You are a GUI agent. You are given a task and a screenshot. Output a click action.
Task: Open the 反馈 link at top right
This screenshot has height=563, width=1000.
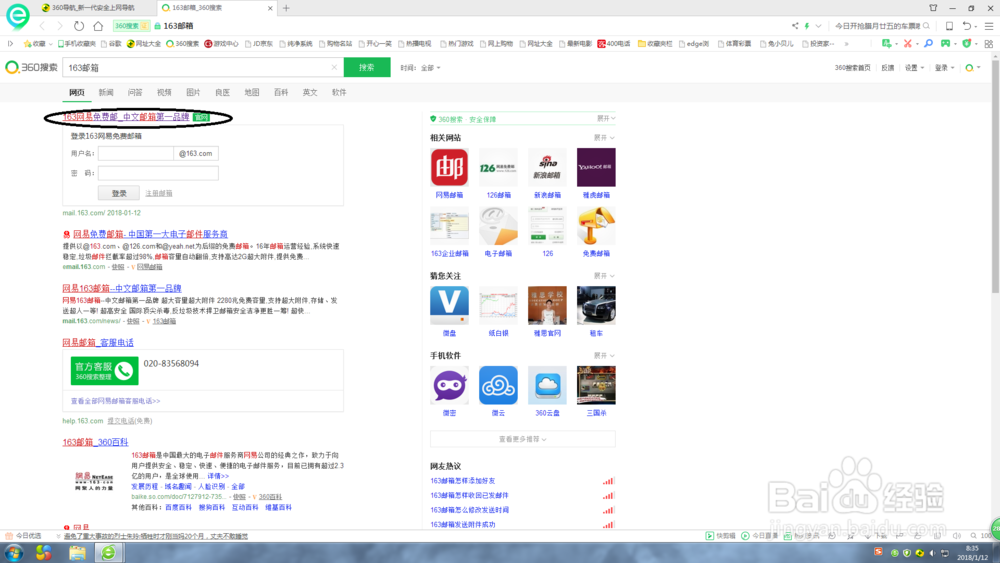pos(888,68)
